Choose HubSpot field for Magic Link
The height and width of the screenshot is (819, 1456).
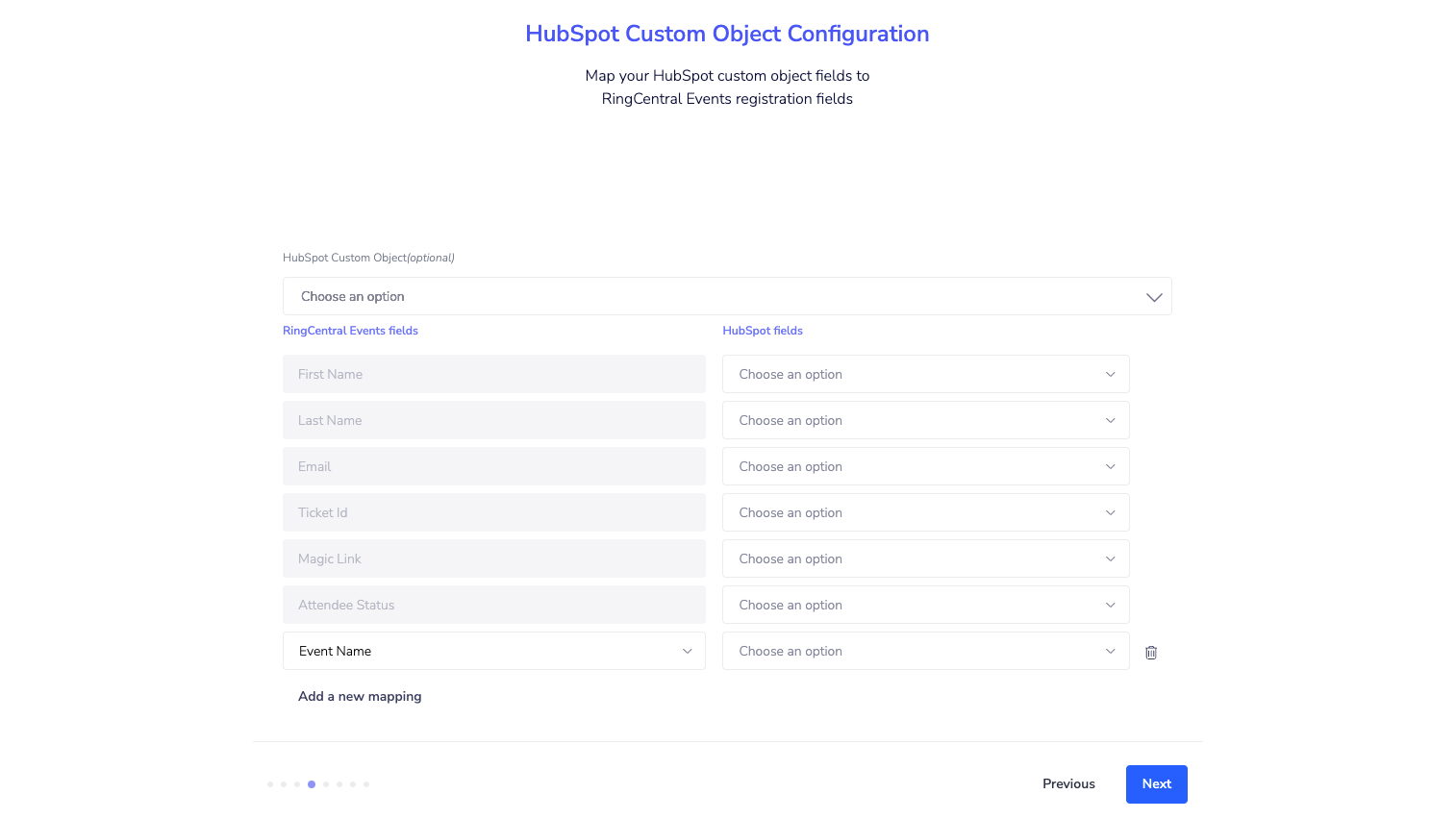click(925, 558)
